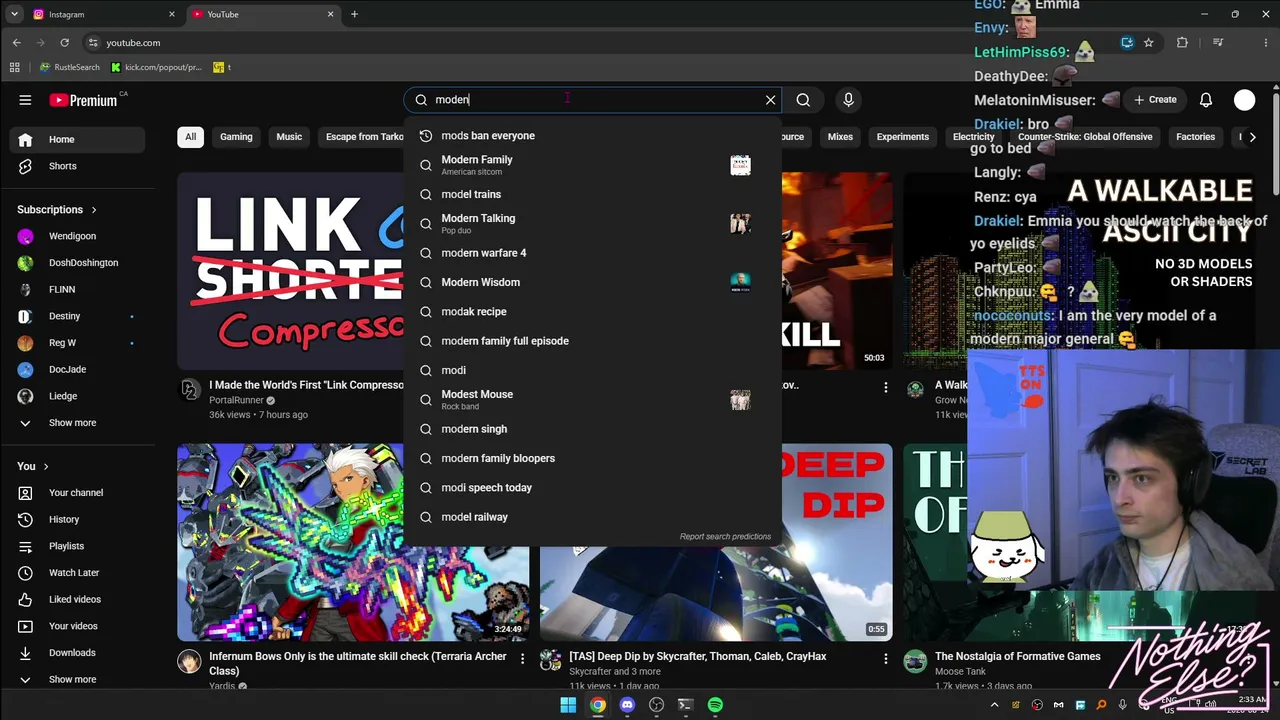1280x720 pixels.
Task: Expand the Subscriptions section header
Action: 57,210
